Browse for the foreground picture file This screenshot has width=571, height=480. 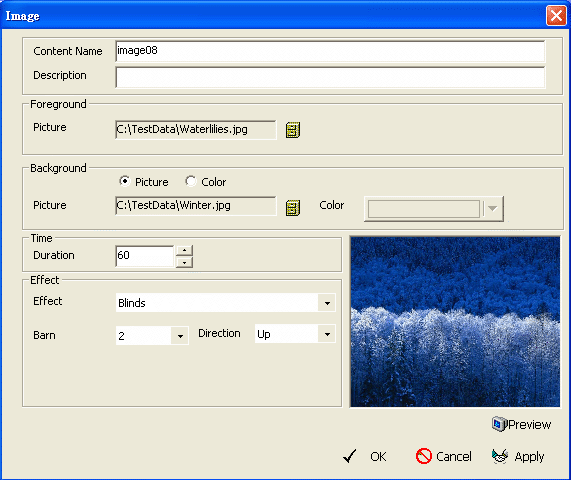click(293, 130)
